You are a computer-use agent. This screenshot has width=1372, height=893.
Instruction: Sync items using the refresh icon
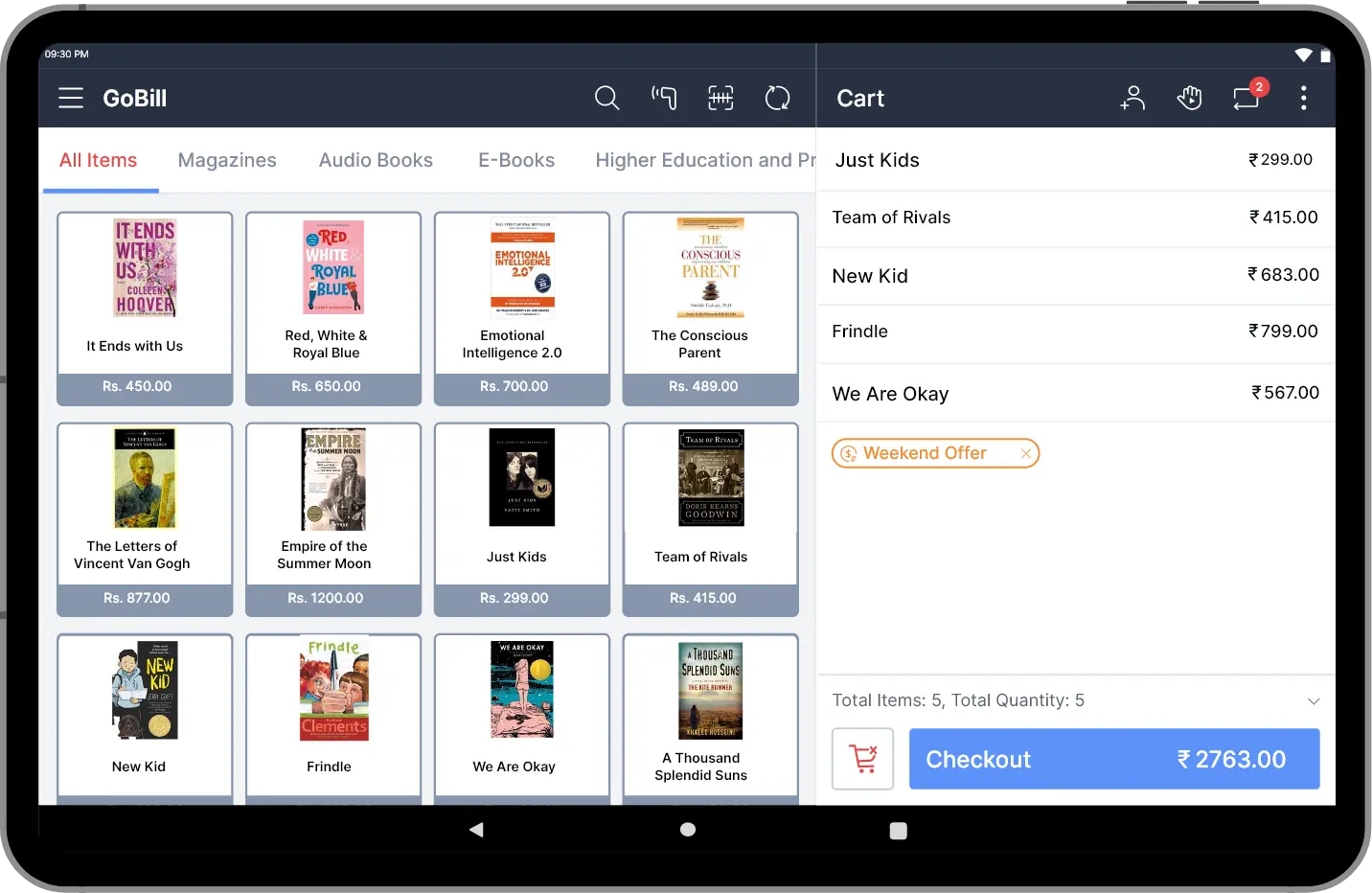tap(777, 98)
